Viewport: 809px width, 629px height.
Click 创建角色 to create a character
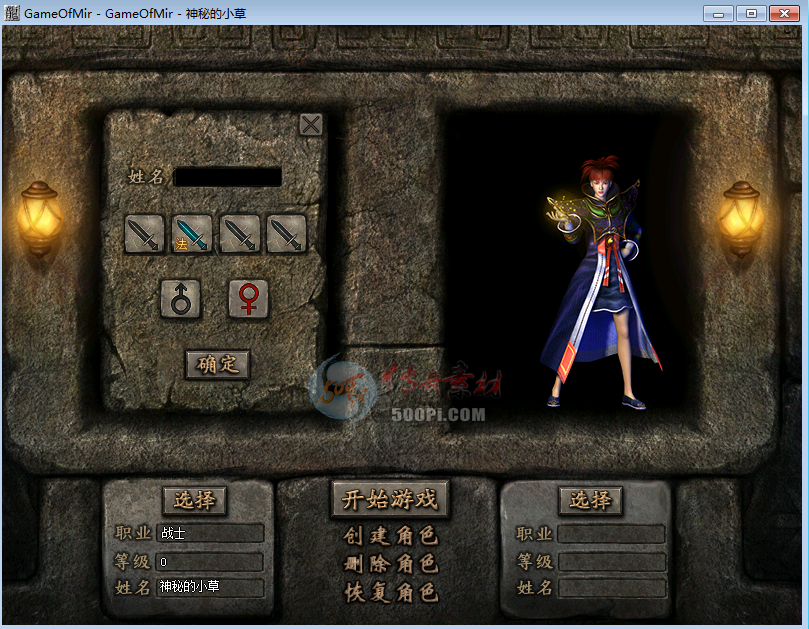pos(391,536)
